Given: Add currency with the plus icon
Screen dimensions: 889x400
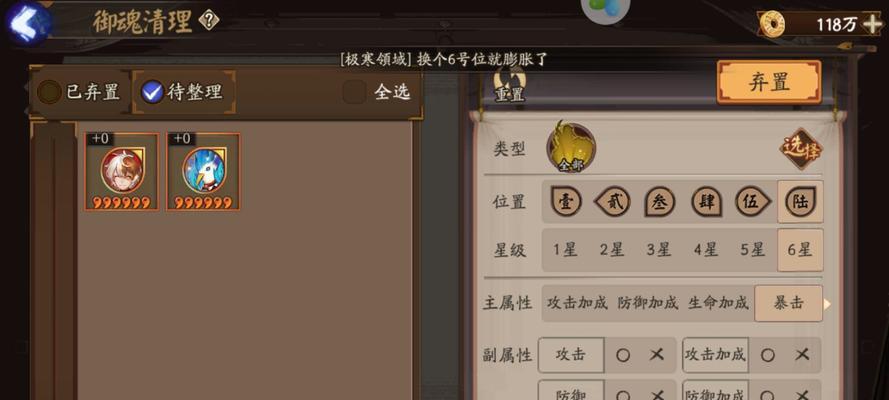Looking at the screenshot, I should 871,24.
